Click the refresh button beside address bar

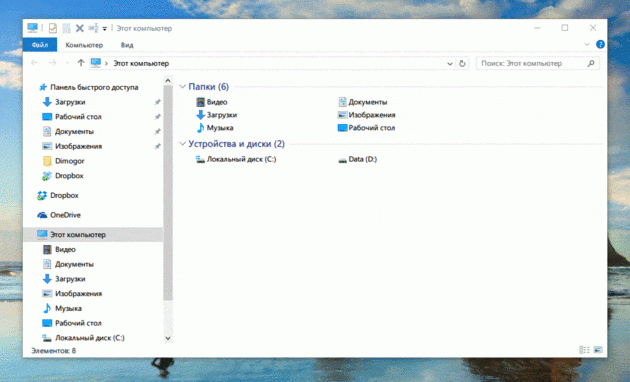[x=462, y=63]
